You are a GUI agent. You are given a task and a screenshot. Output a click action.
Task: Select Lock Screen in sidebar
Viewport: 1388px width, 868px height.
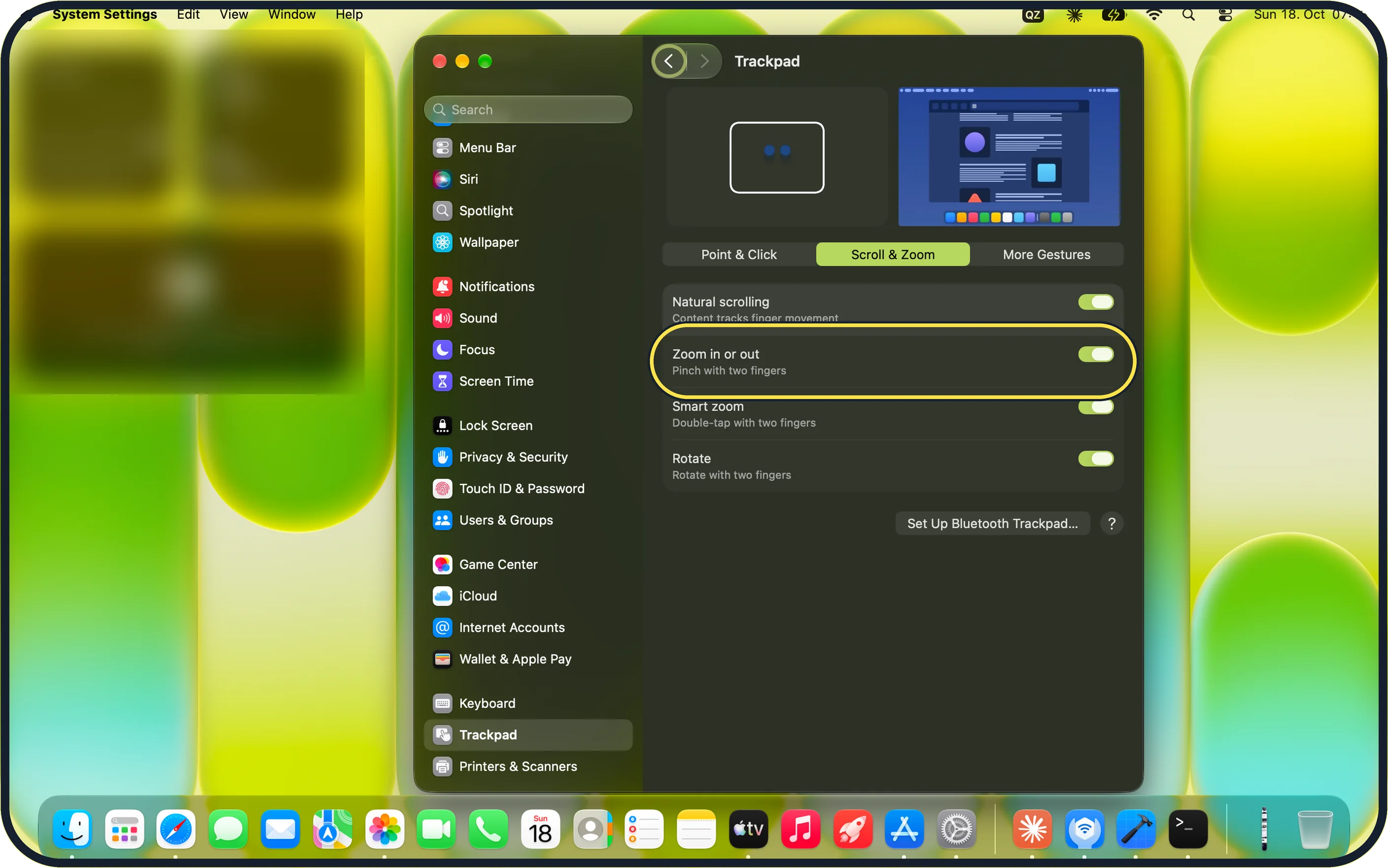(x=528, y=426)
